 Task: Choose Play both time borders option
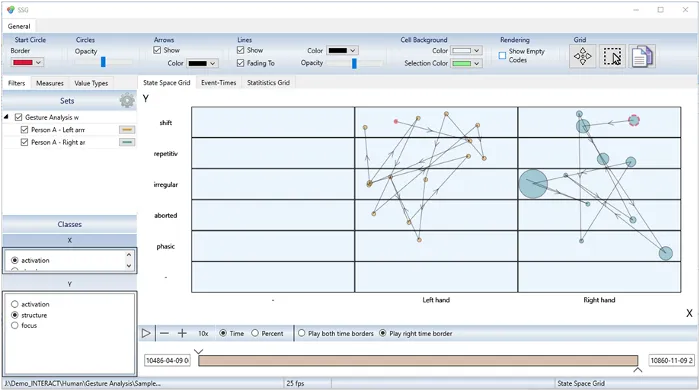[302, 333]
